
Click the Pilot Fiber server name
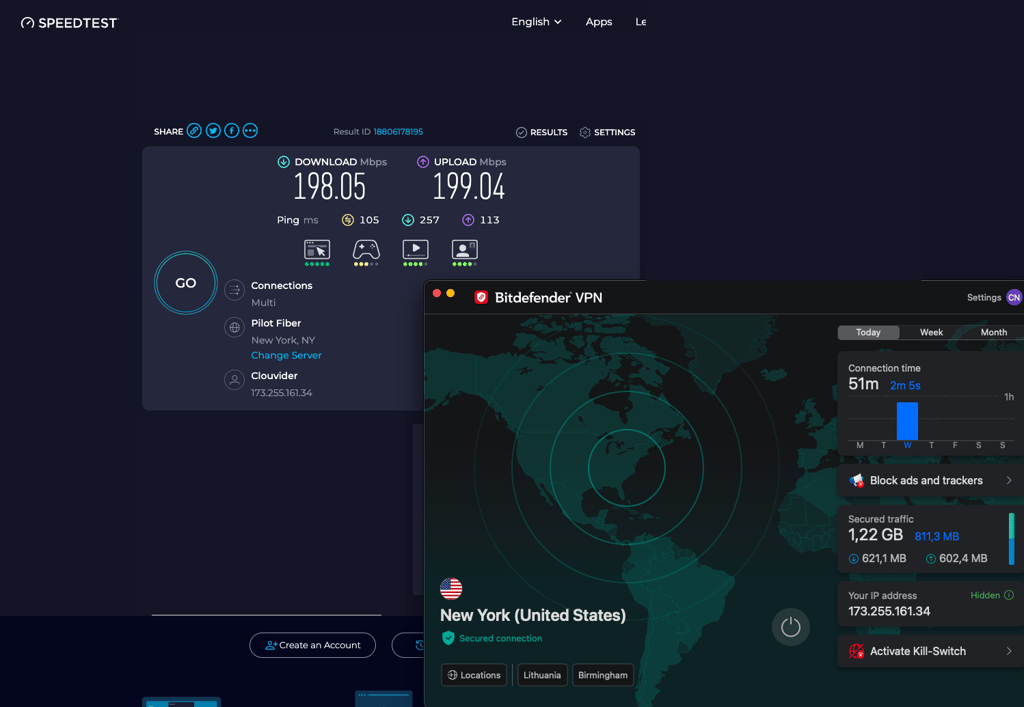(276, 323)
